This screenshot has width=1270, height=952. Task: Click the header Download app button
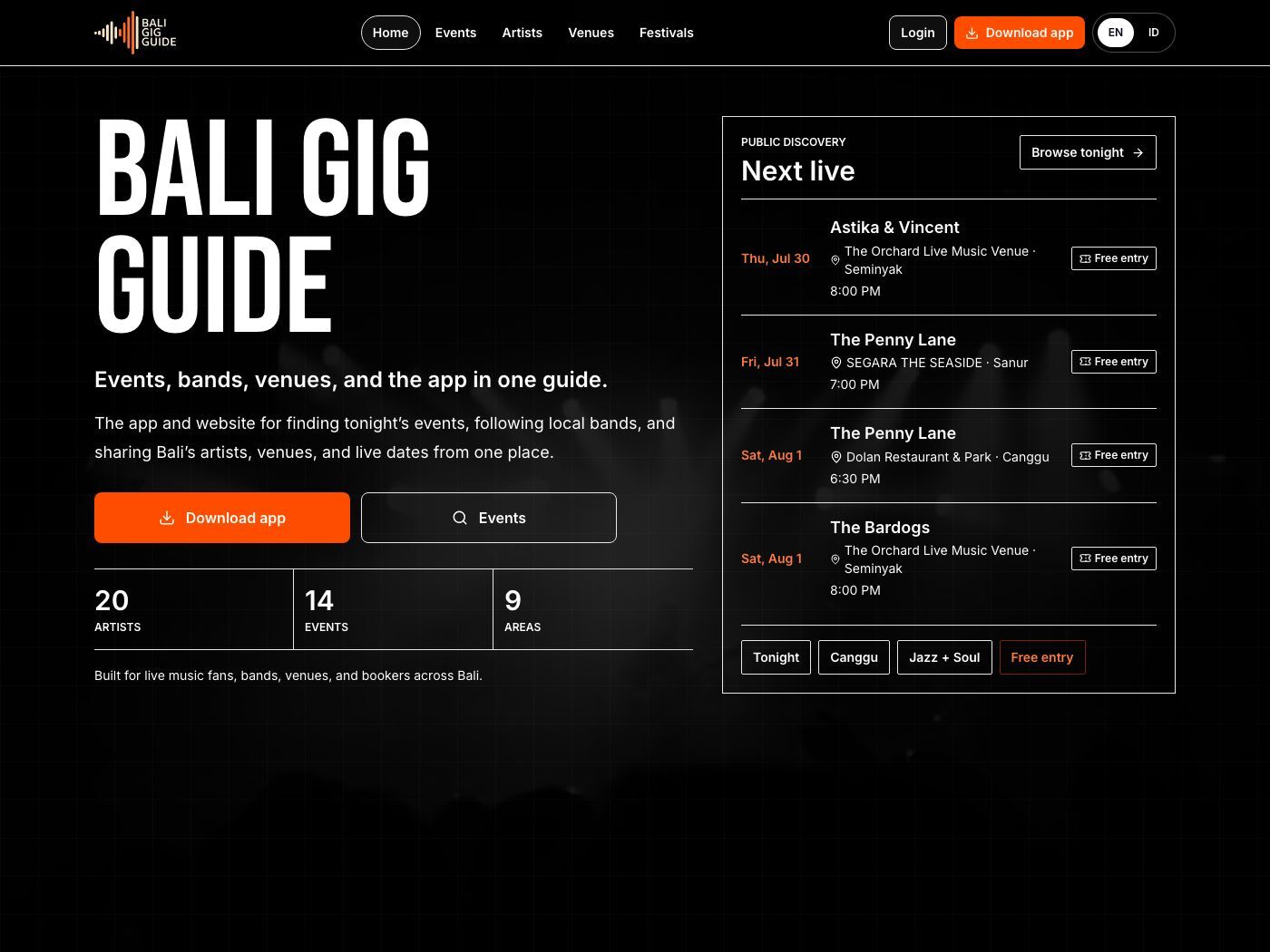tap(1020, 33)
